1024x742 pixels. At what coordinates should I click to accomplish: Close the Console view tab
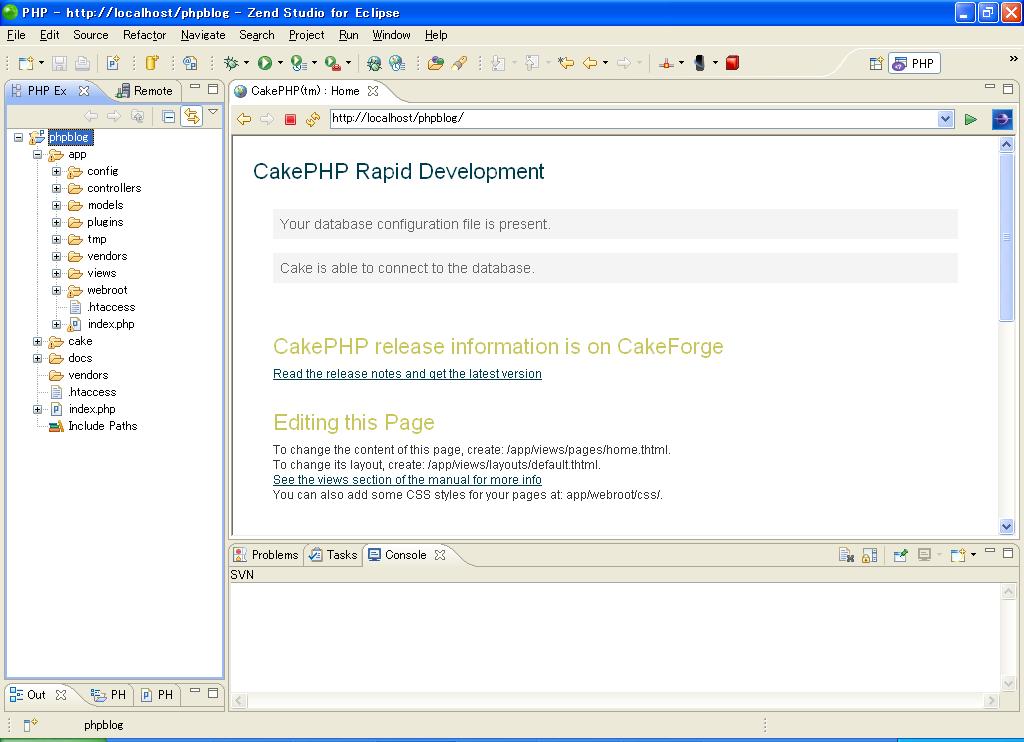(x=440, y=555)
